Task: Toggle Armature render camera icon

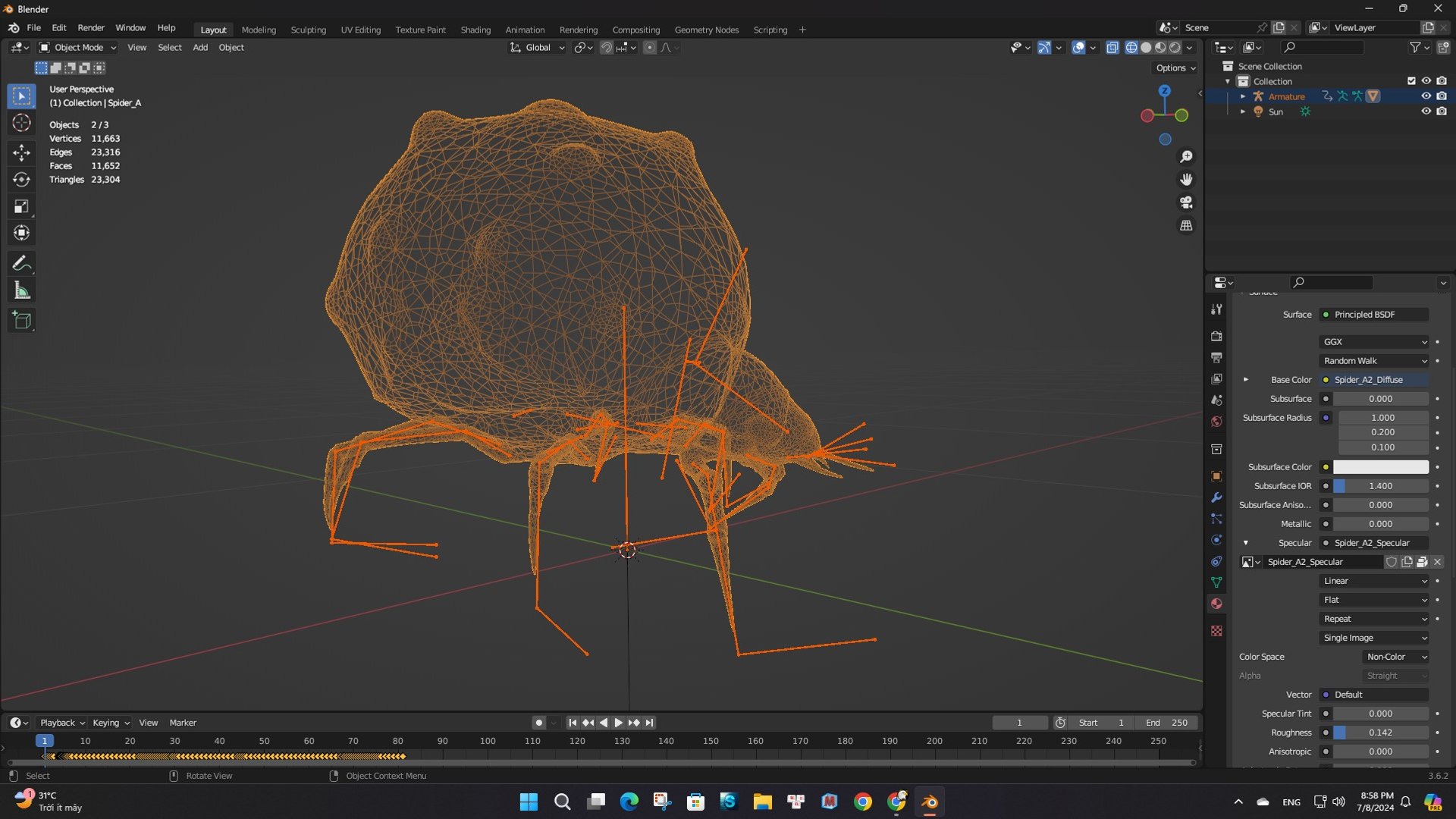Action: [x=1442, y=96]
